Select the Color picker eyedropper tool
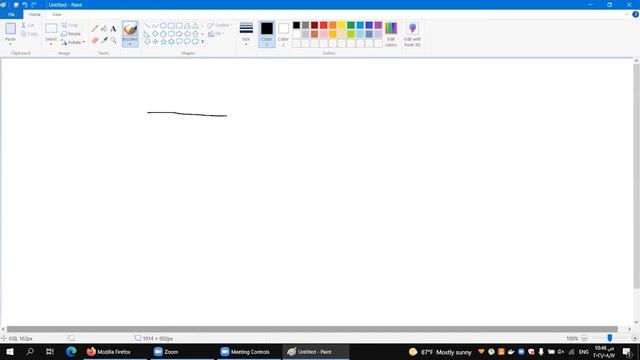Screen dimensions: 640x360 (x=104, y=40)
